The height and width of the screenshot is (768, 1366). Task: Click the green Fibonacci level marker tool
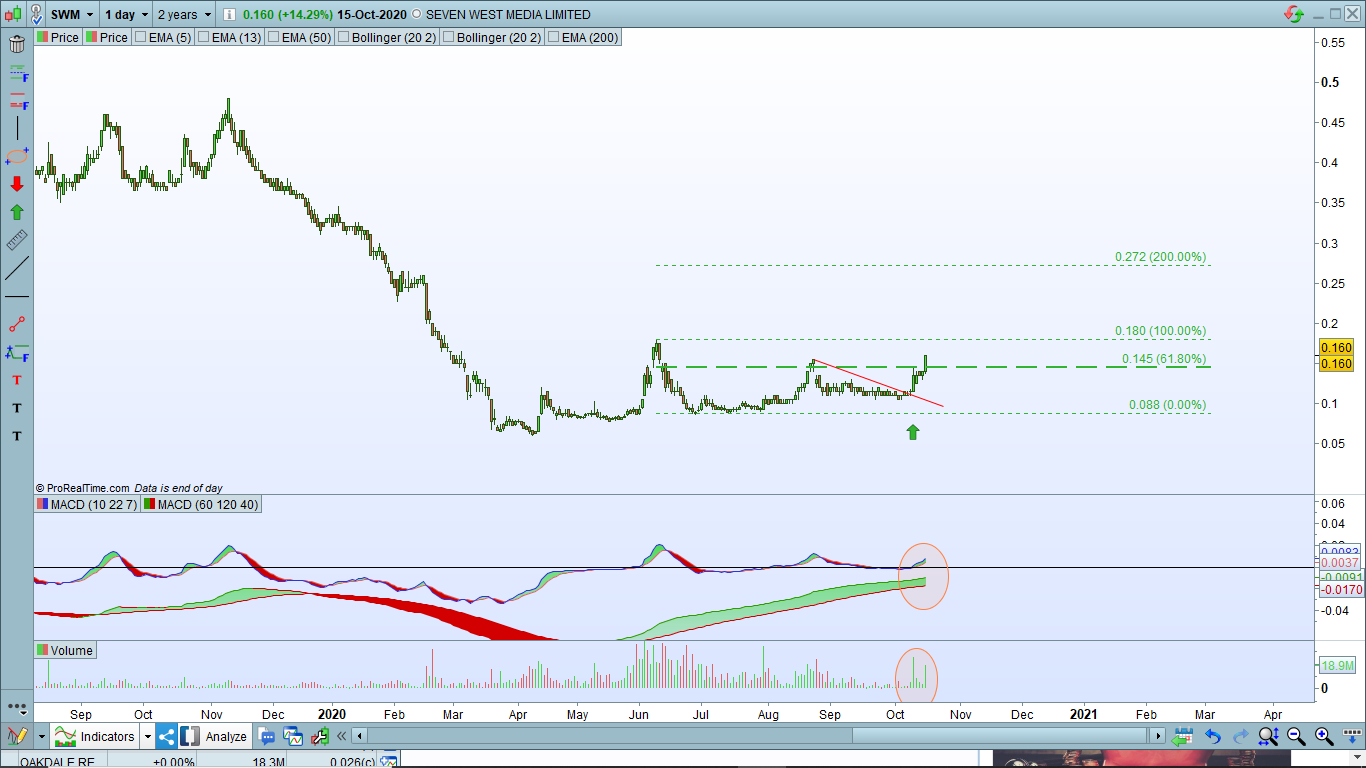(17, 72)
